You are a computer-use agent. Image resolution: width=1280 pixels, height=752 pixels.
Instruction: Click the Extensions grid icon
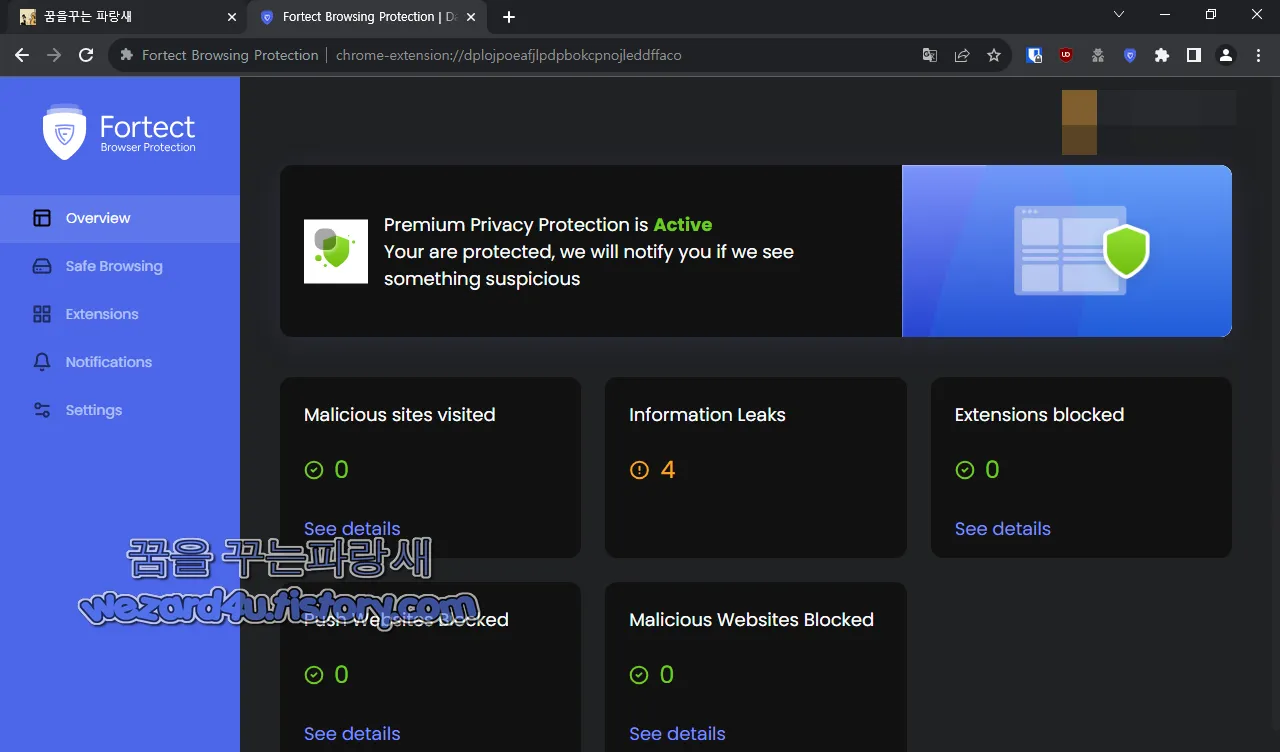coord(42,314)
